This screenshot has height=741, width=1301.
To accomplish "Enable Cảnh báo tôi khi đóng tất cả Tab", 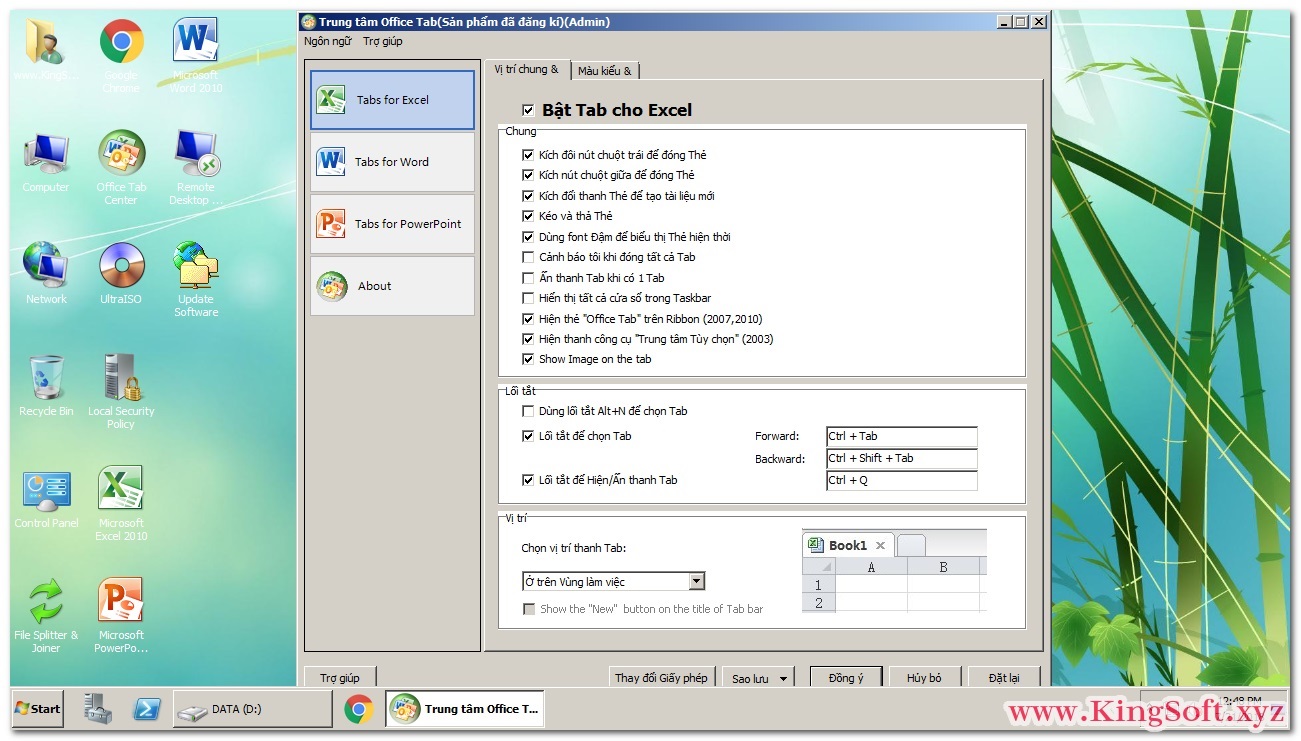I will click(x=528, y=257).
